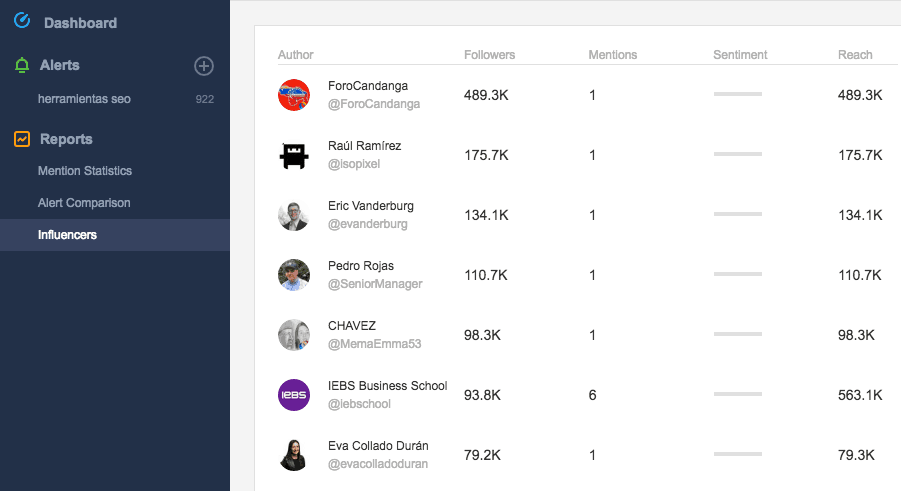
Task: Open Raúl Ramírez author name
Action: tap(364, 145)
